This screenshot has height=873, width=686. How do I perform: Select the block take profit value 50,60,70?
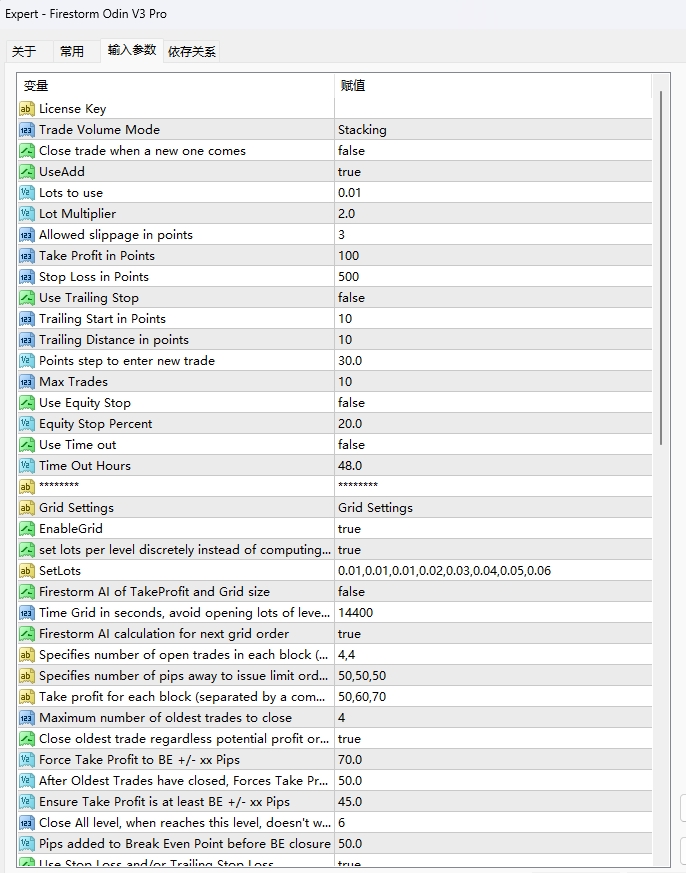click(493, 697)
